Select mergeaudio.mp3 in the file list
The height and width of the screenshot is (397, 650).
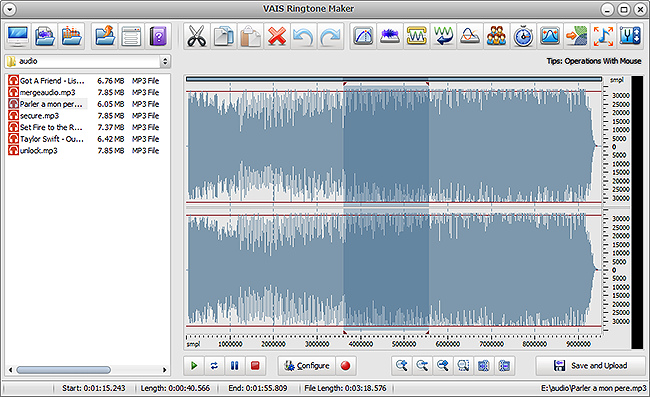point(83,92)
